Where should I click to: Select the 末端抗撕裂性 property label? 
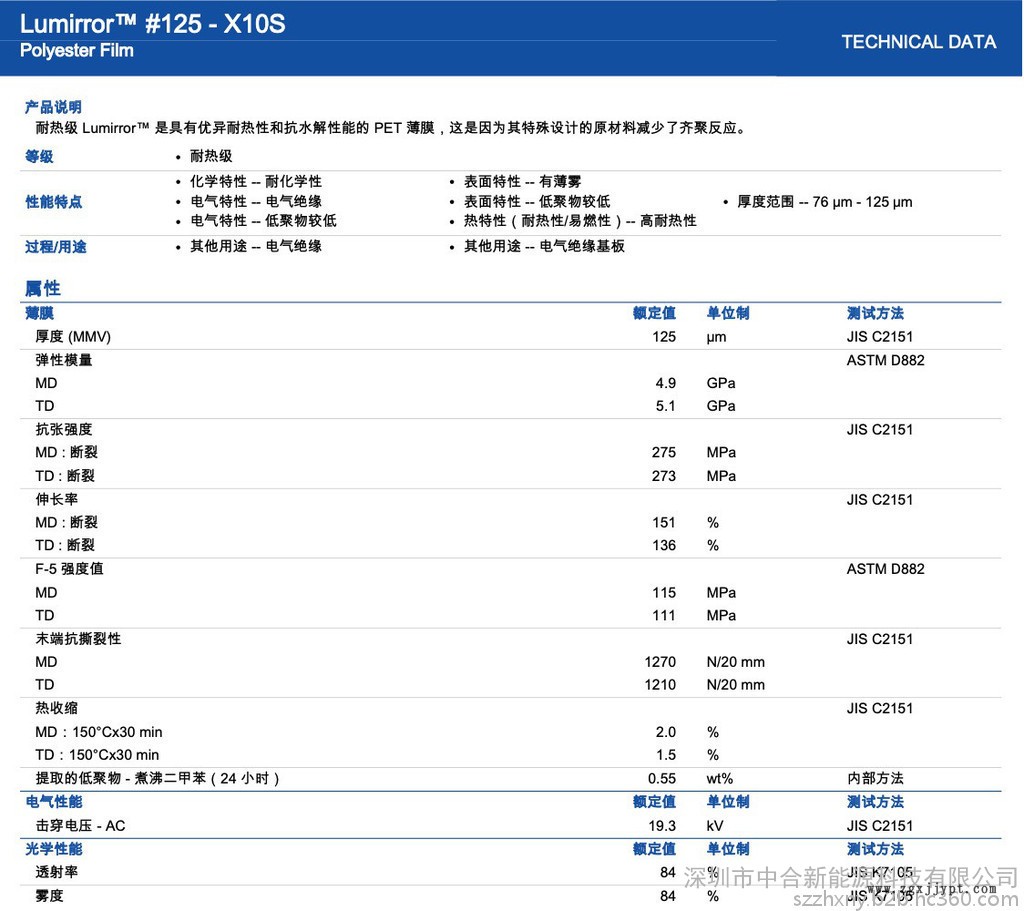(78, 638)
